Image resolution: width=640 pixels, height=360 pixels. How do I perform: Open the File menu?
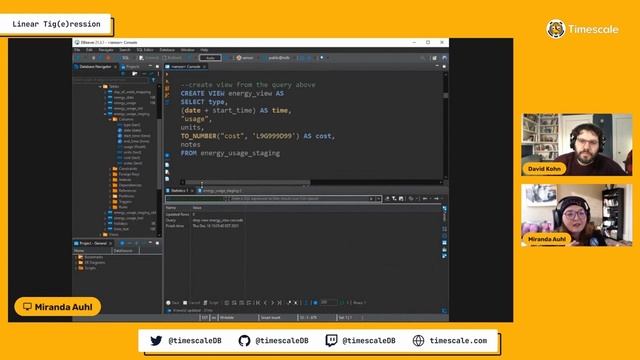click(77, 50)
